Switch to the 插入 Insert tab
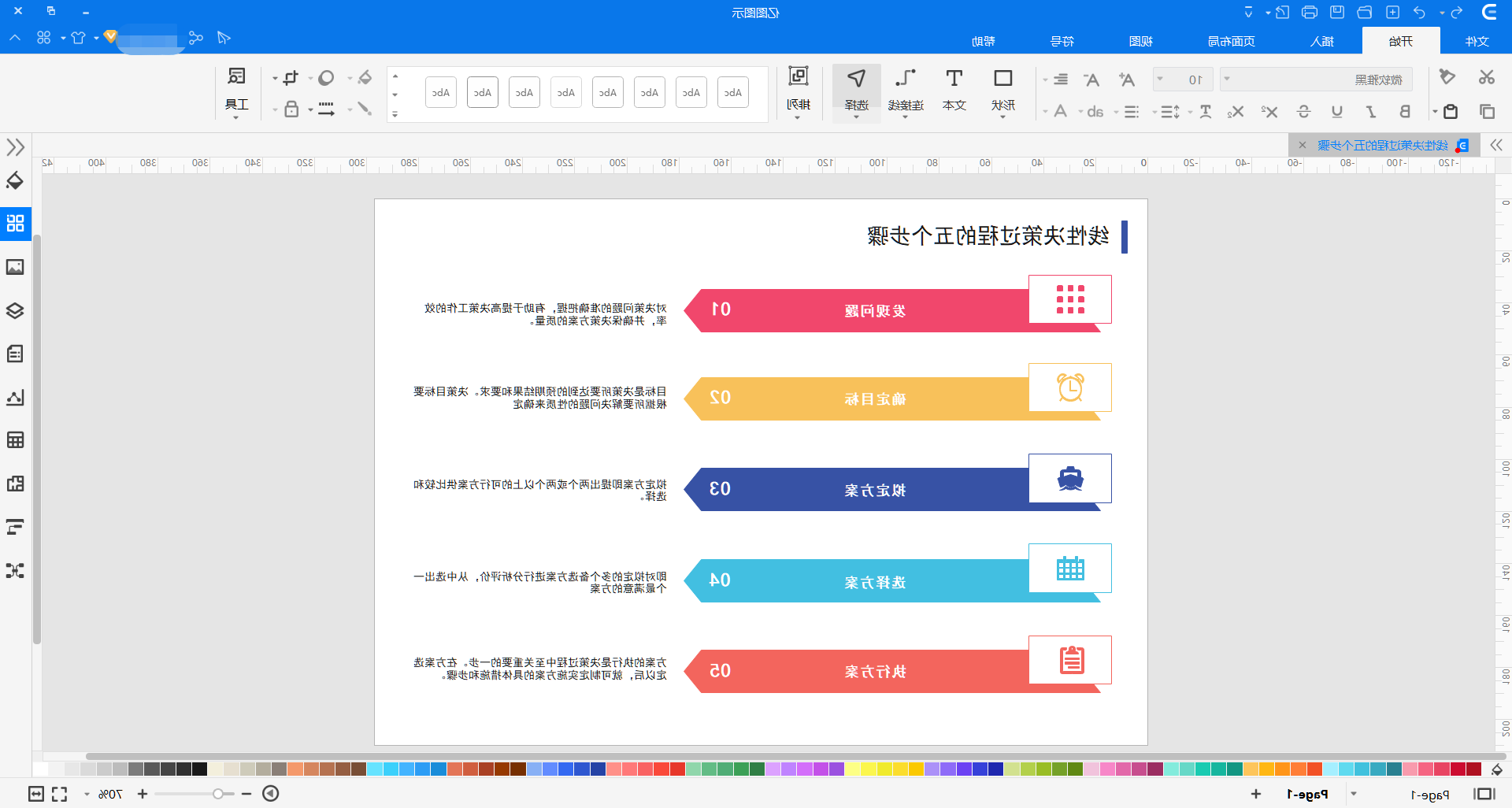 pos(1322,41)
